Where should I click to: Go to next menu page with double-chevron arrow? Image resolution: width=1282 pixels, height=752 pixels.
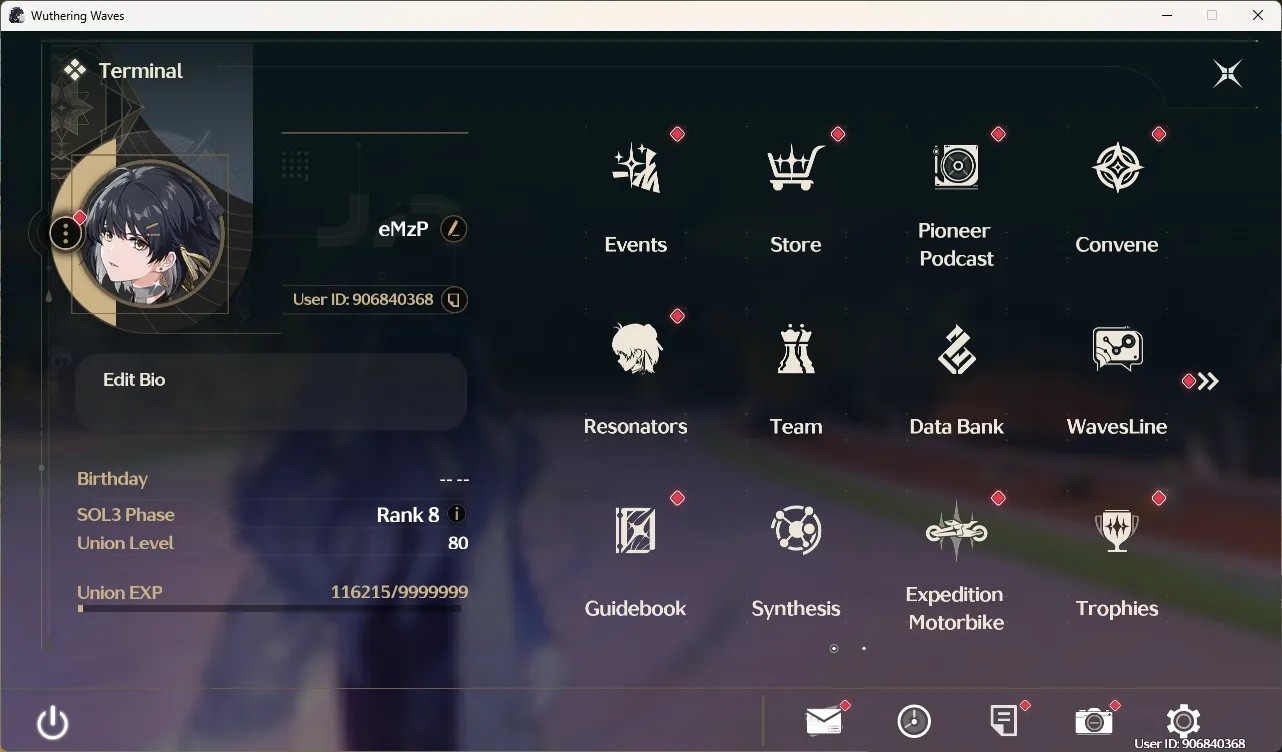pos(1209,381)
